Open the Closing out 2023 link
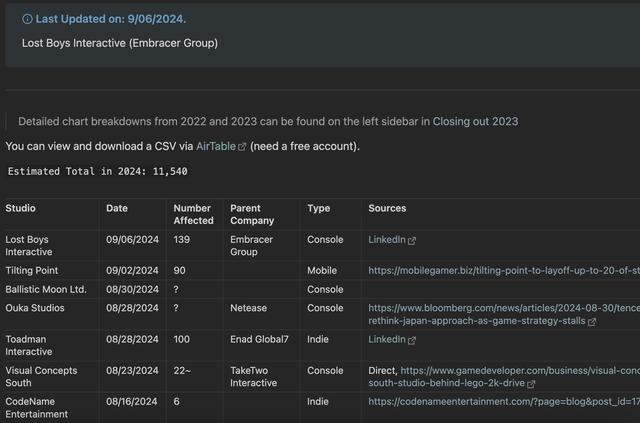640x423 pixels. (475, 121)
